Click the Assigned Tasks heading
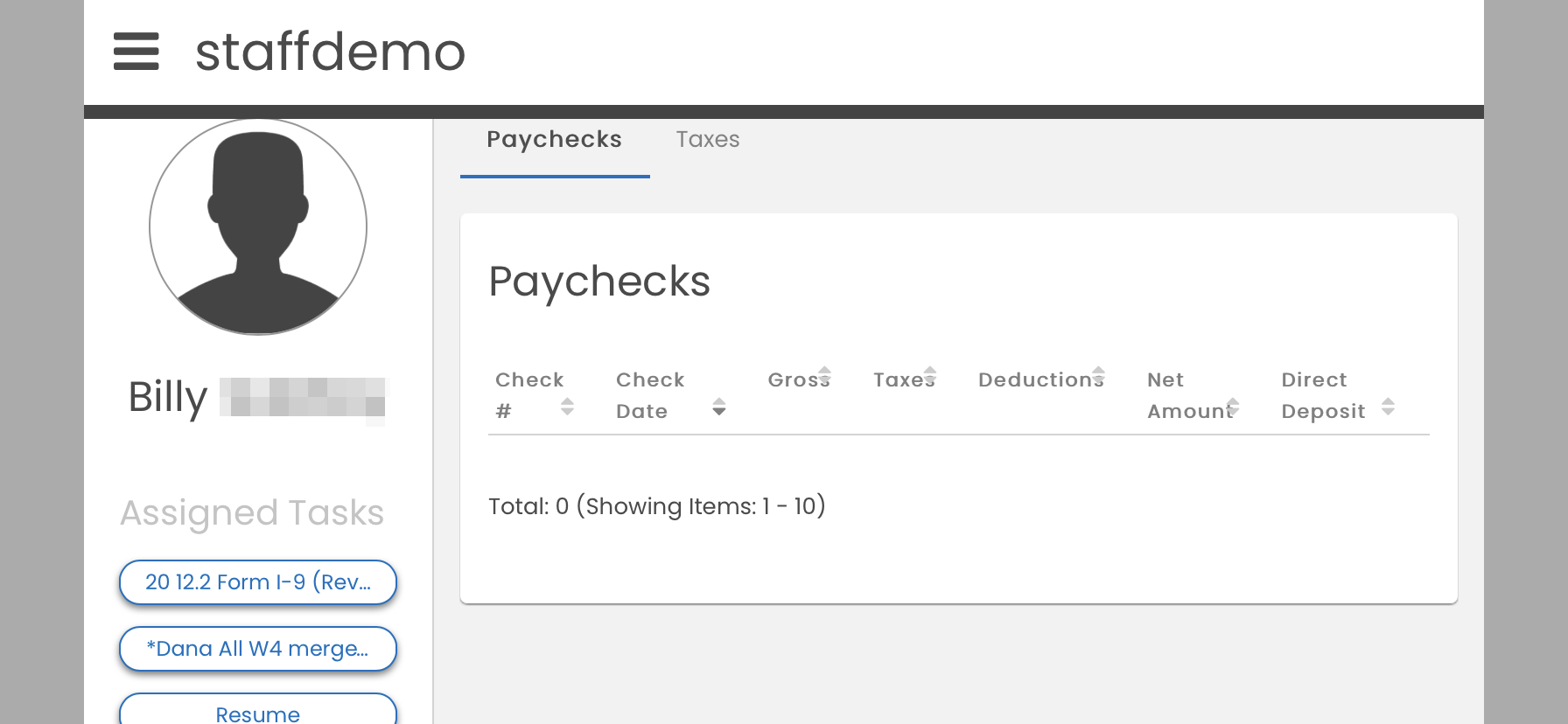Image resolution: width=1568 pixels, height=724 pixels. tap(252, 513)
